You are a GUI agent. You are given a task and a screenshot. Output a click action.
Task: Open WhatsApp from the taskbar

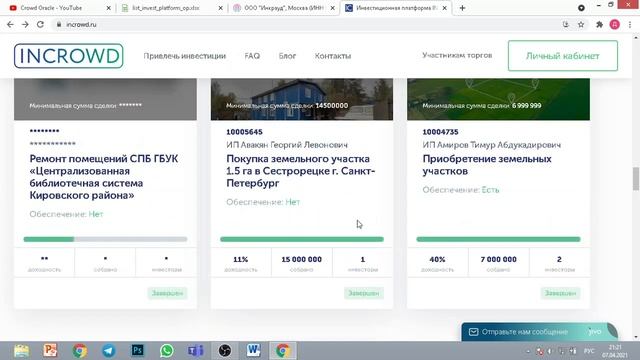(167, 351)
